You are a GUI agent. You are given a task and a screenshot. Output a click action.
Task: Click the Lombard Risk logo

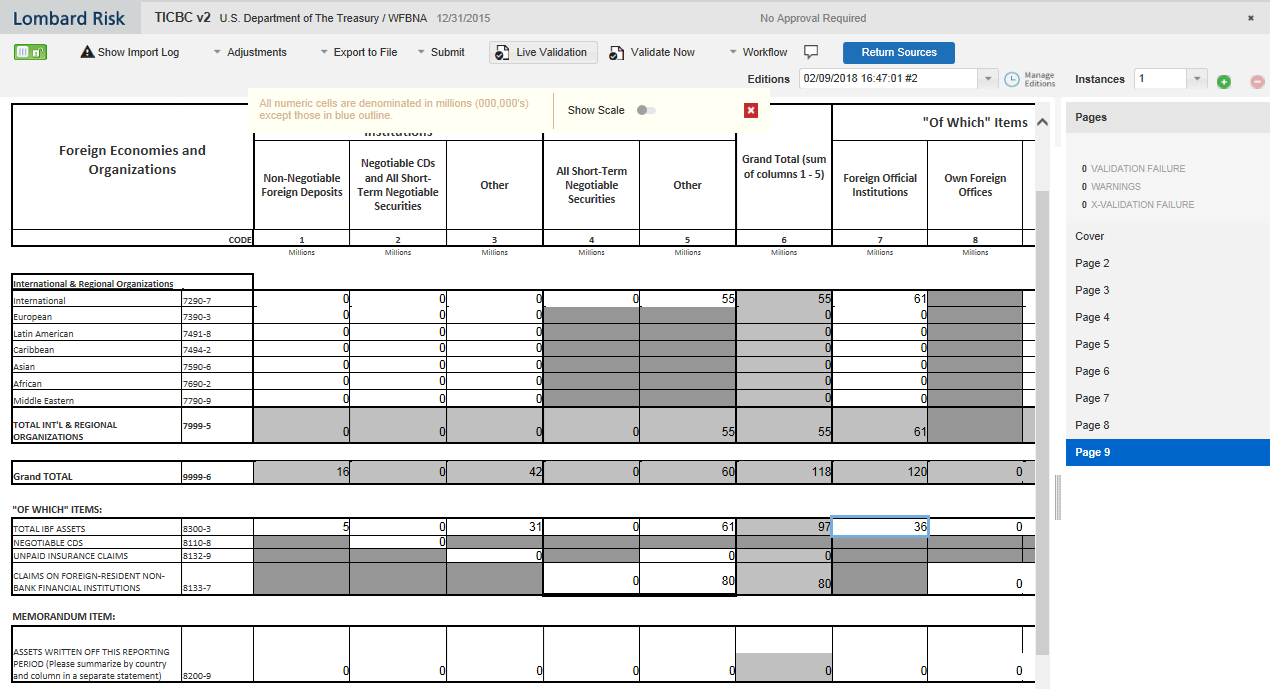(x=69, y=18)
